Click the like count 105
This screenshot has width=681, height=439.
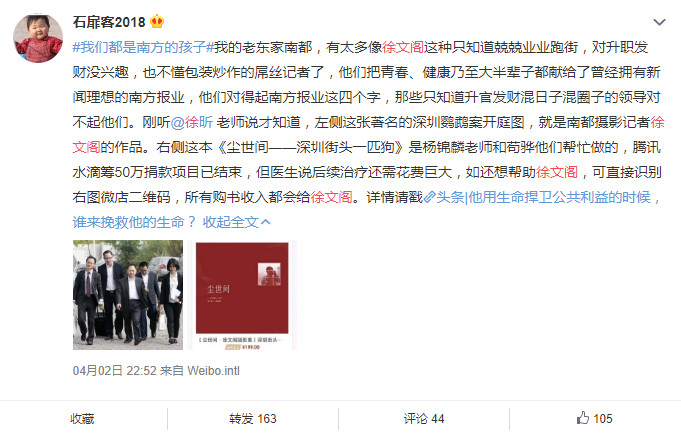pyautogui.click(x=603, y=419)
